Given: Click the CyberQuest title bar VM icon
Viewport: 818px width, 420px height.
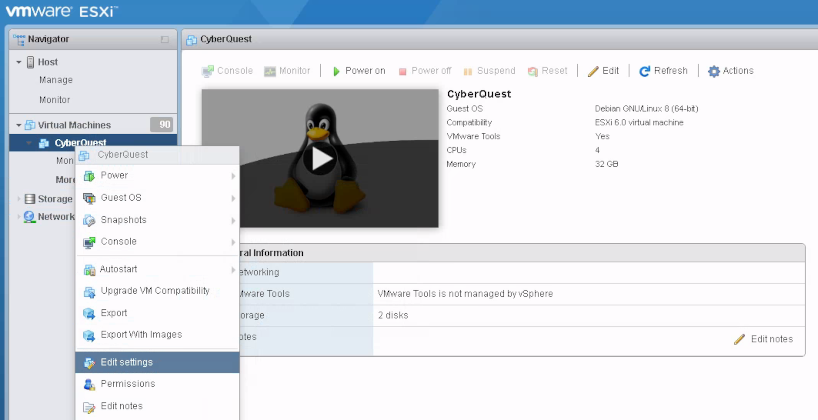Looking at the screenshot, I should [191, 40].
